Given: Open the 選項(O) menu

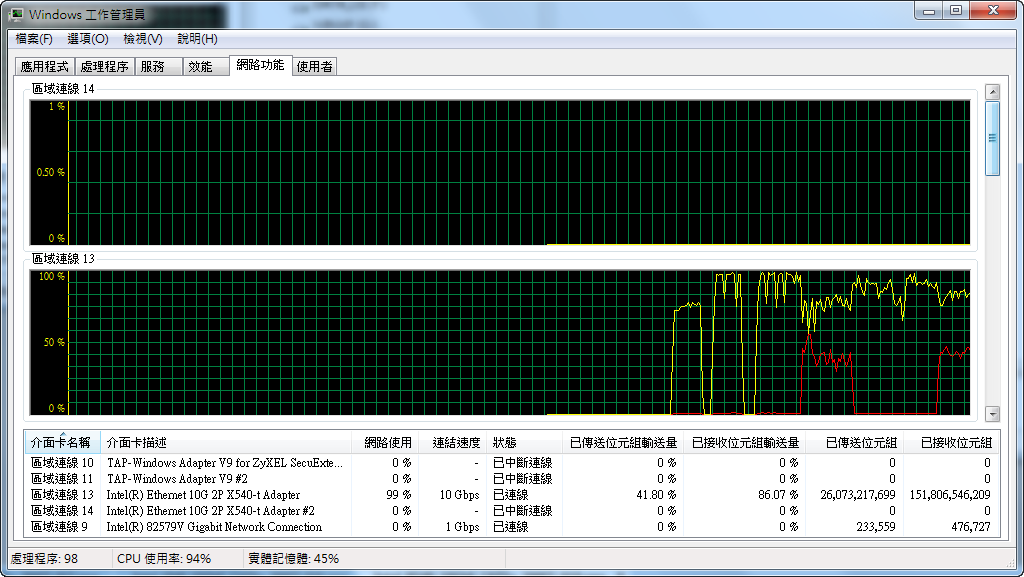Looking at the screenshot, I should coord(88,39).
